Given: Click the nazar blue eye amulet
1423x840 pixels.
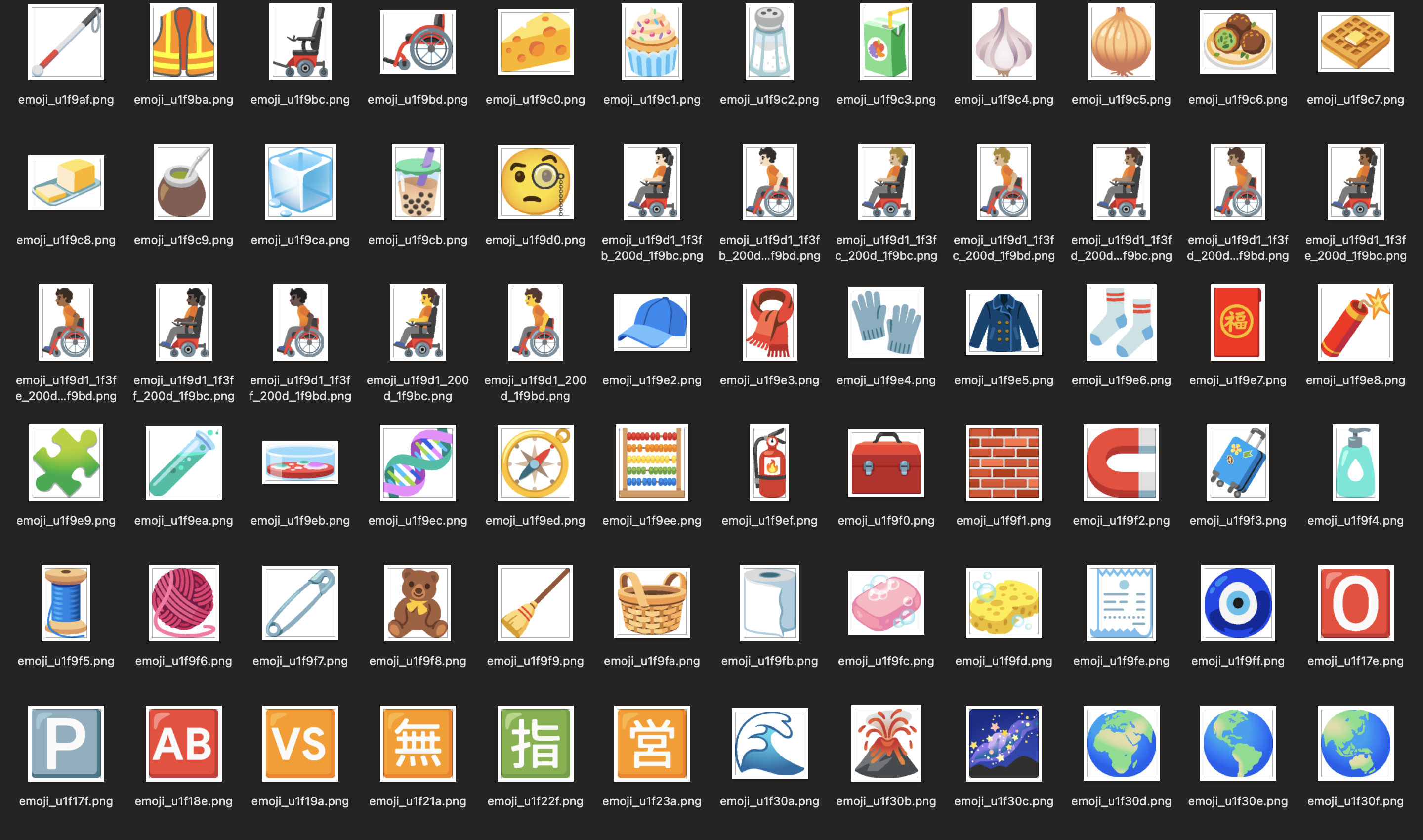Looking at the screenshot, I should click(1237, 603).
